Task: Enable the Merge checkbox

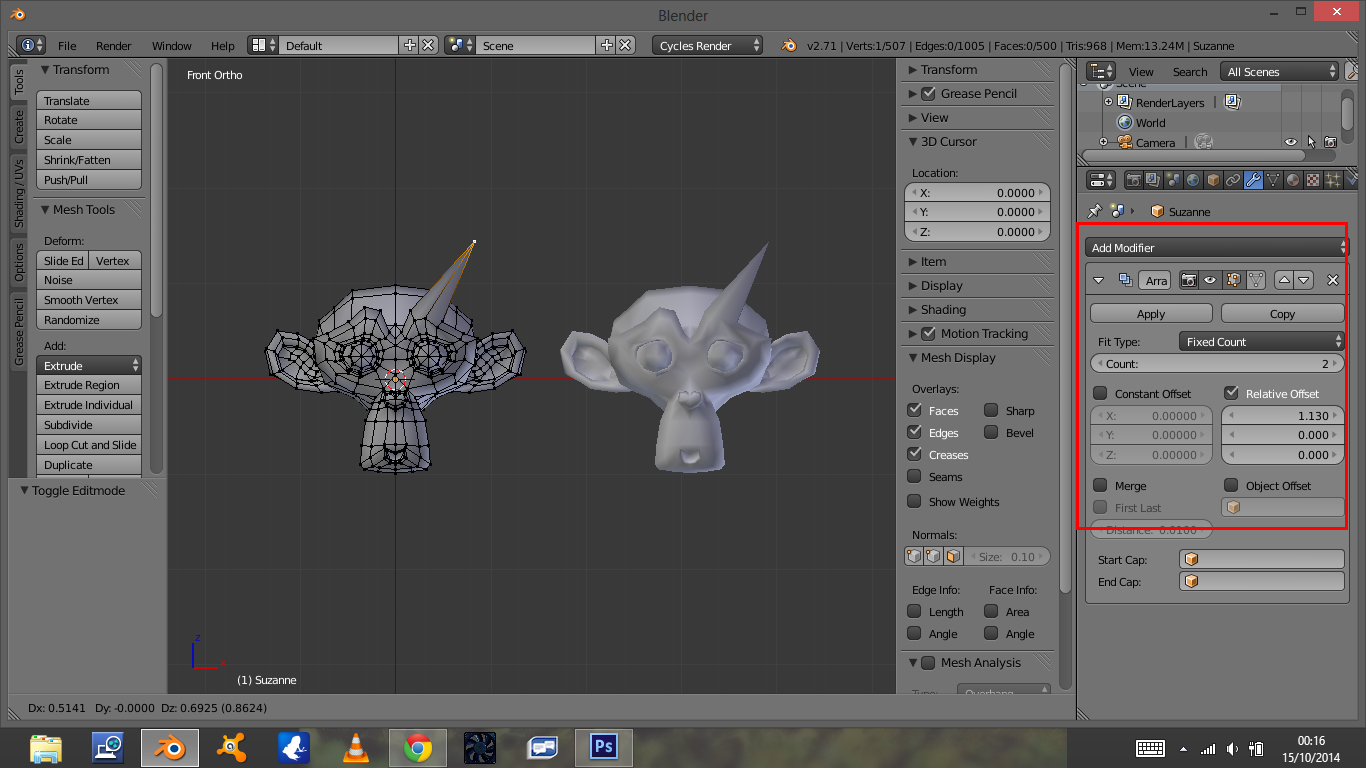Action: click(1100, 485)
